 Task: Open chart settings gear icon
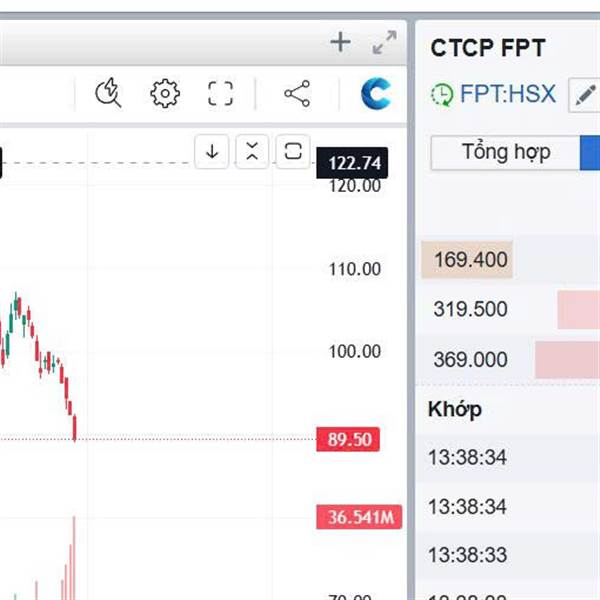(164, 94)
